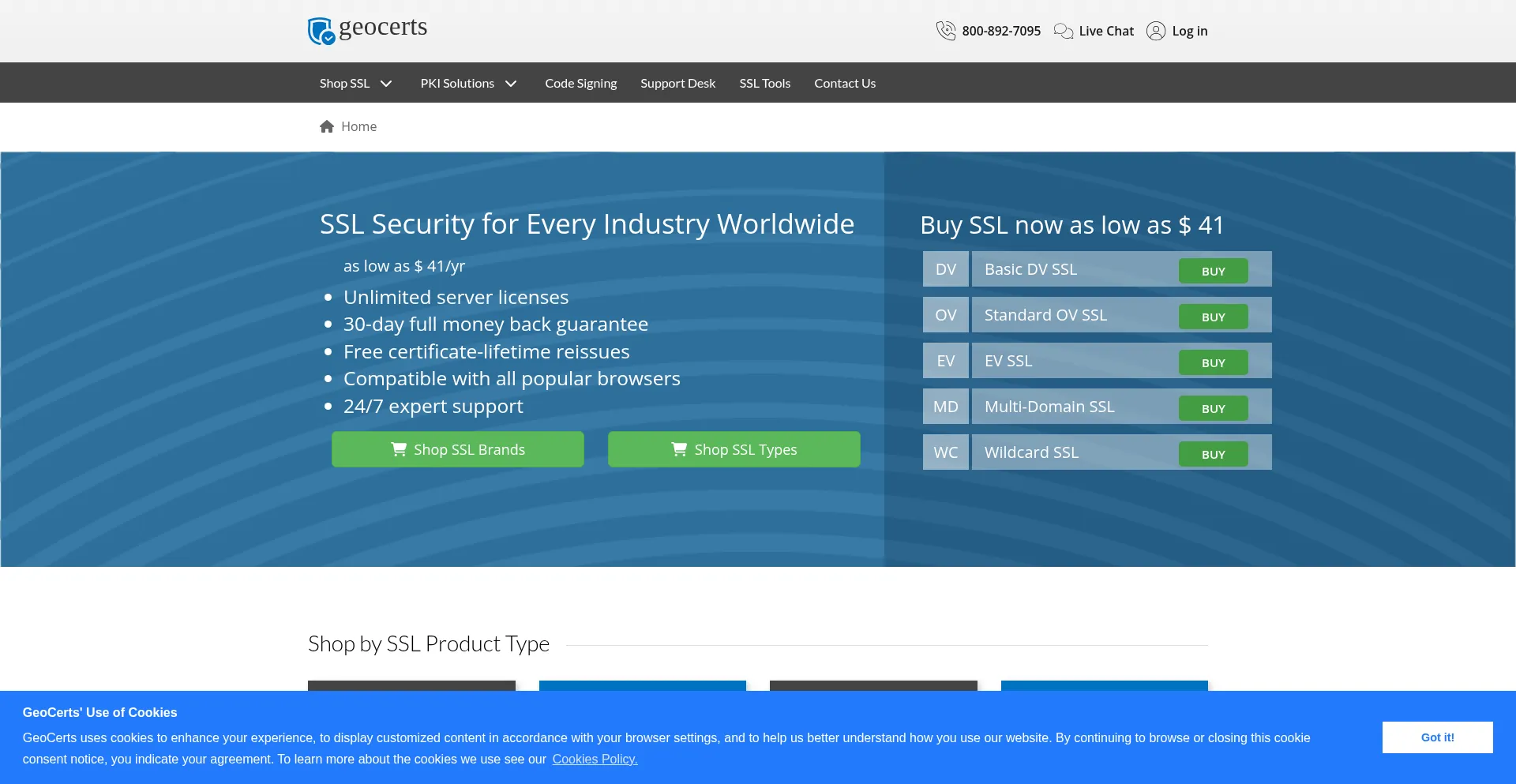Image resolution: width=1516 pixels, height=784 pixels.
Task: Click the cart icon in Shop SSL Types
Action: point(679,449)
